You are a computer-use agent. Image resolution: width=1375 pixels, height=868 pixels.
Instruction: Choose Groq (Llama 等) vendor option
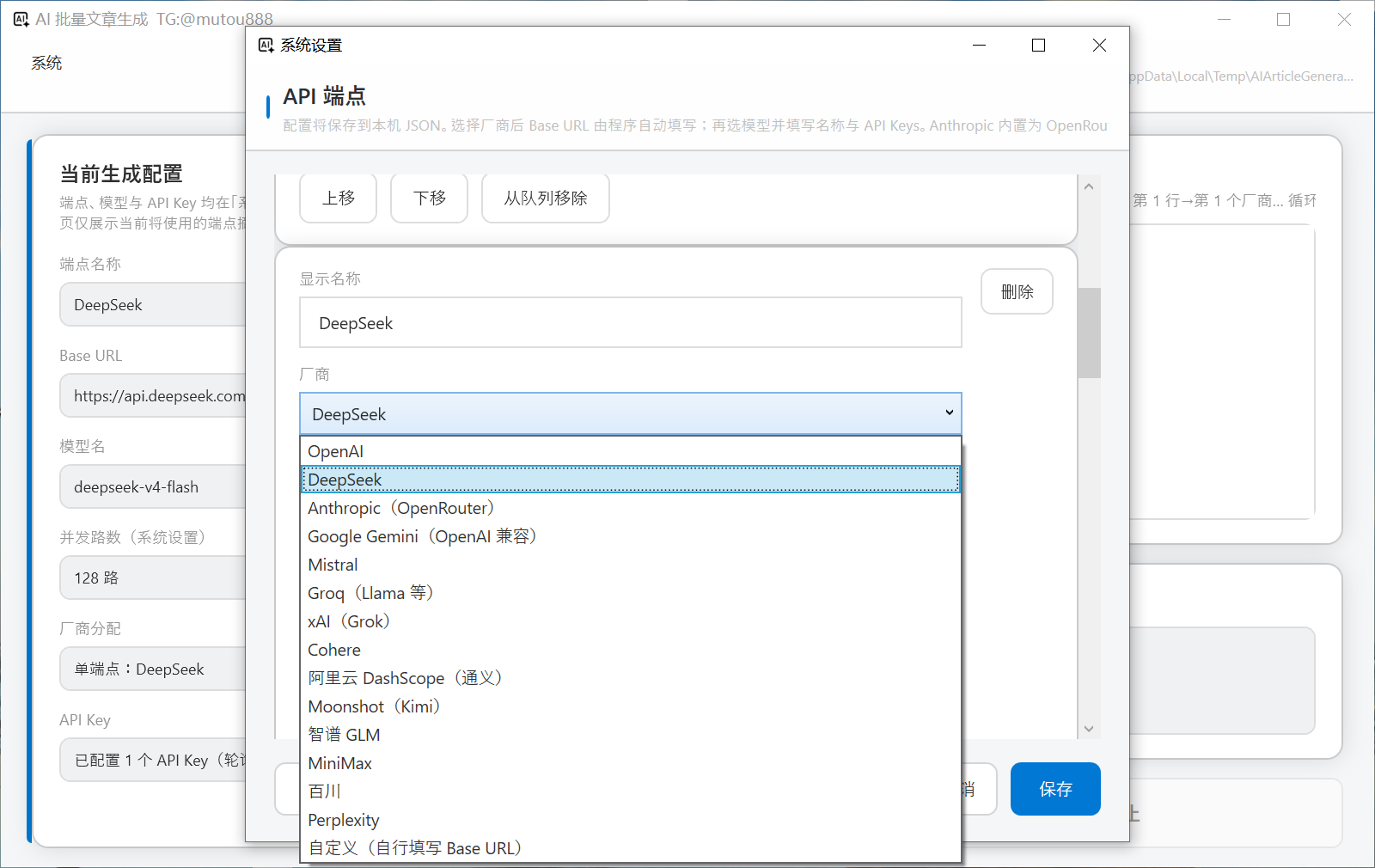pyautogui.click(x=630, y=593)
